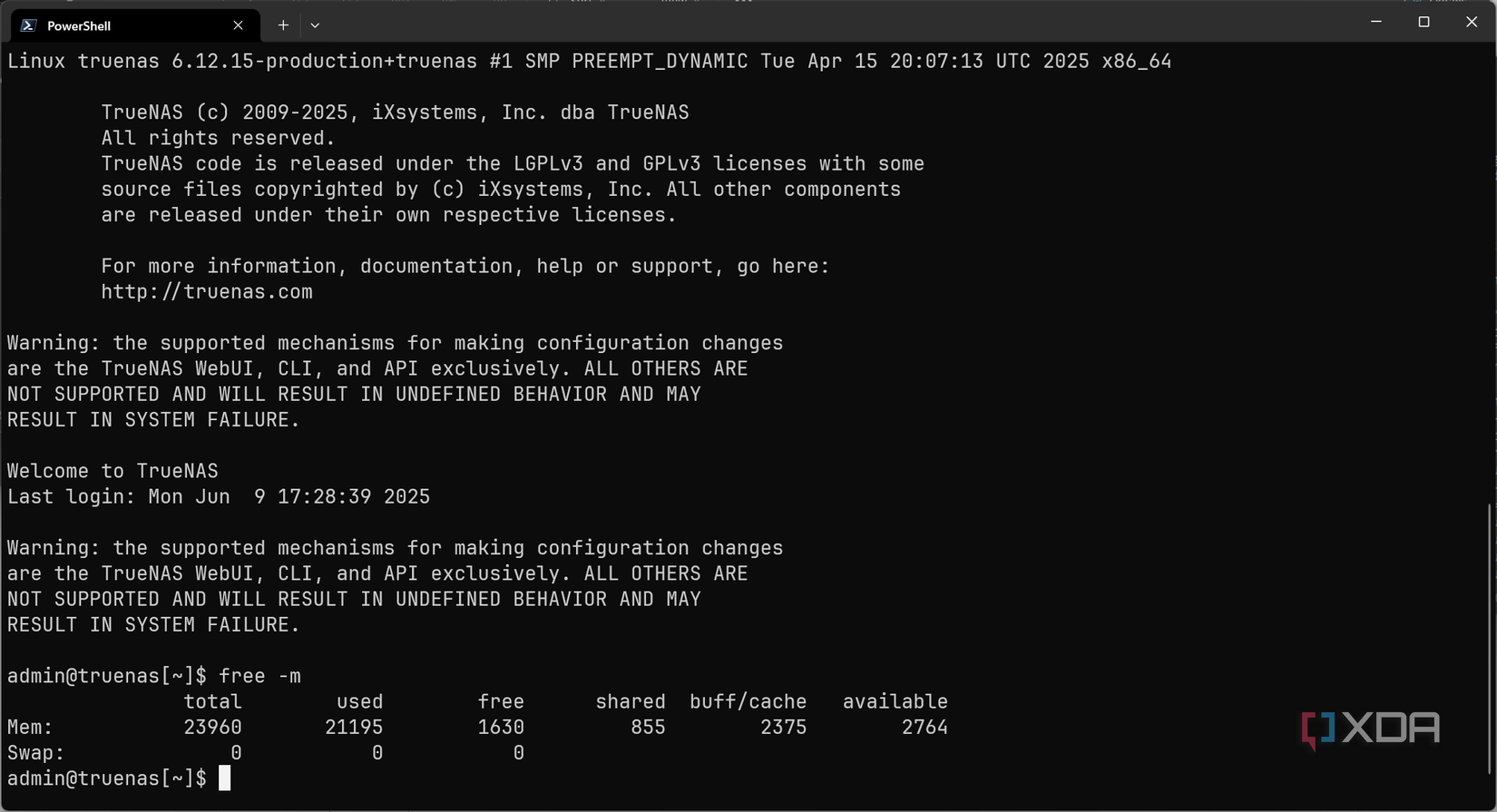The image size is (1497, 812).
Task: Click the available memory value 2764
Action: [925, 727]
